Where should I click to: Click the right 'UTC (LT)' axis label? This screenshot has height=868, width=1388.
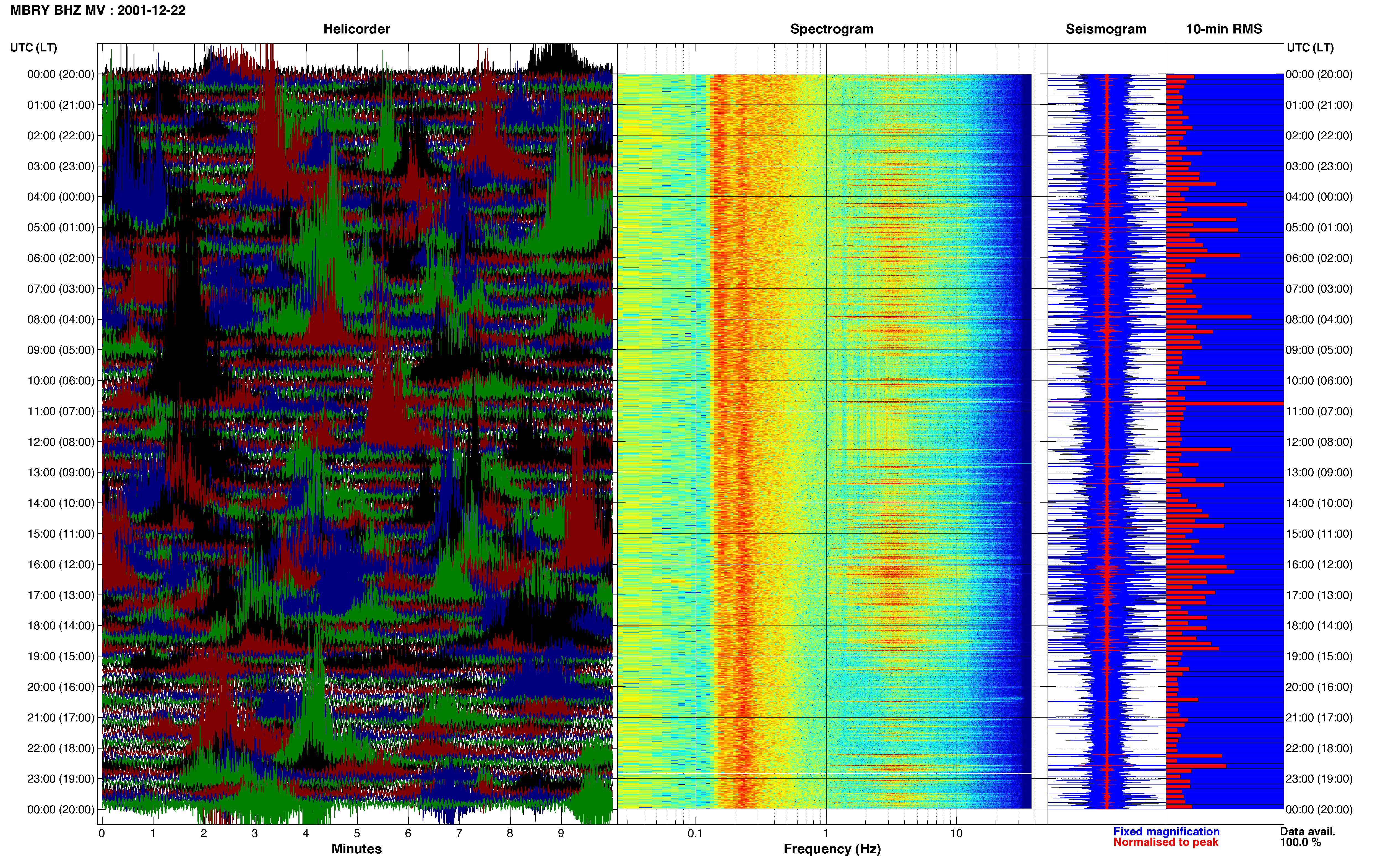[1310, 47]
